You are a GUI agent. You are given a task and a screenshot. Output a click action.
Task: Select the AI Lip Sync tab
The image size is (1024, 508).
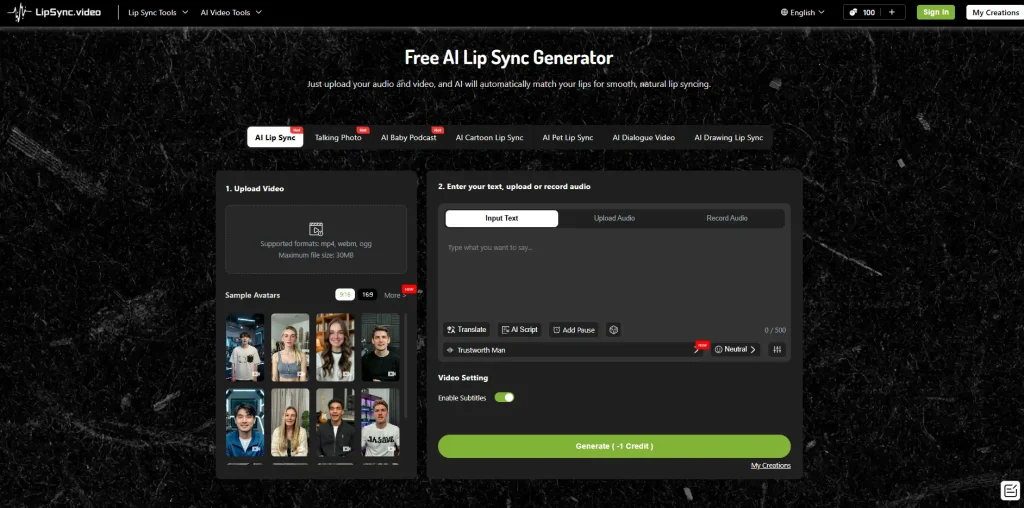click(275, 137)
